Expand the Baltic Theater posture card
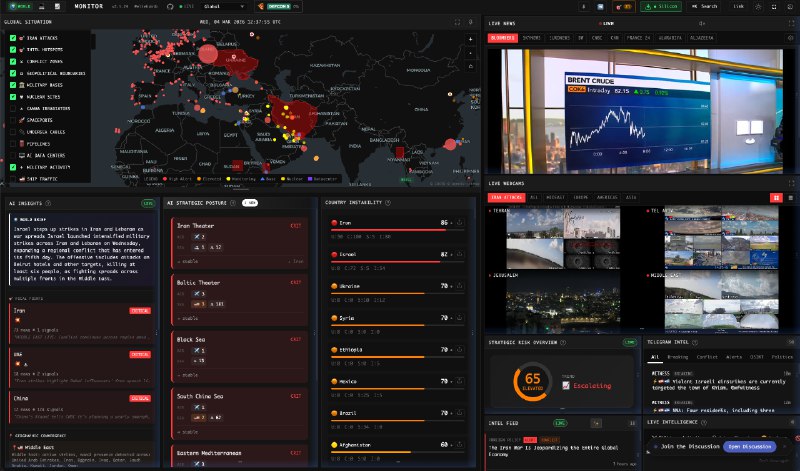The image size is (800, 471). click(239, 300)
